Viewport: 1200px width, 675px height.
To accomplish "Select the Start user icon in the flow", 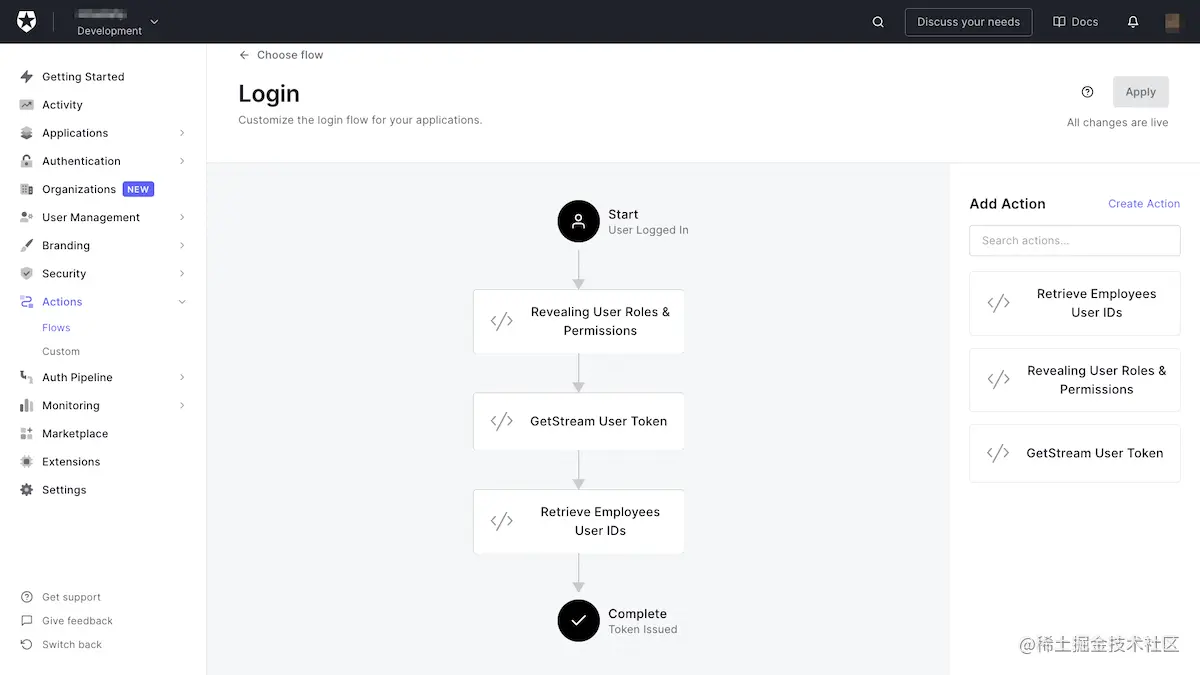I will coord(578,221).
